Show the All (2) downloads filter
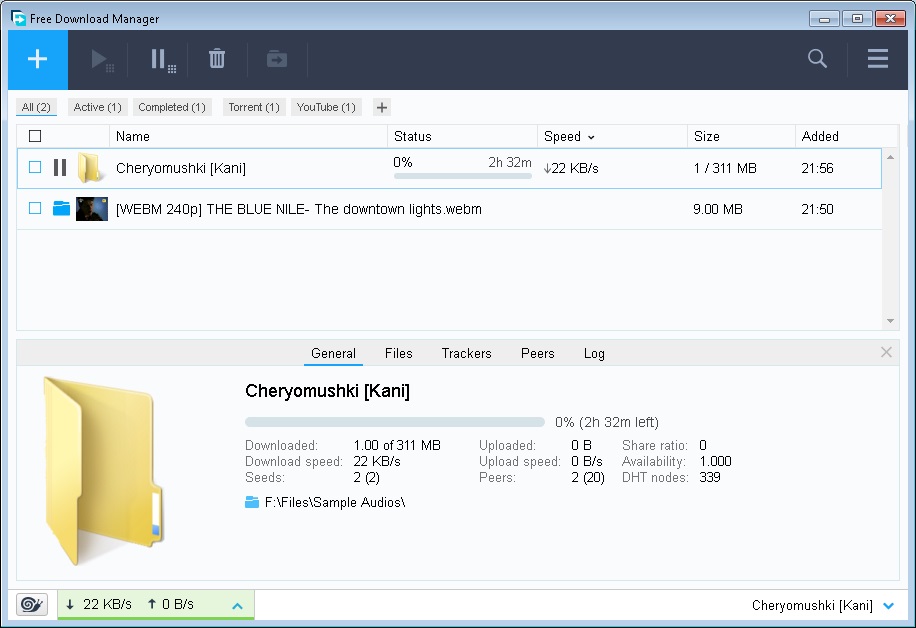 [36, 107]
